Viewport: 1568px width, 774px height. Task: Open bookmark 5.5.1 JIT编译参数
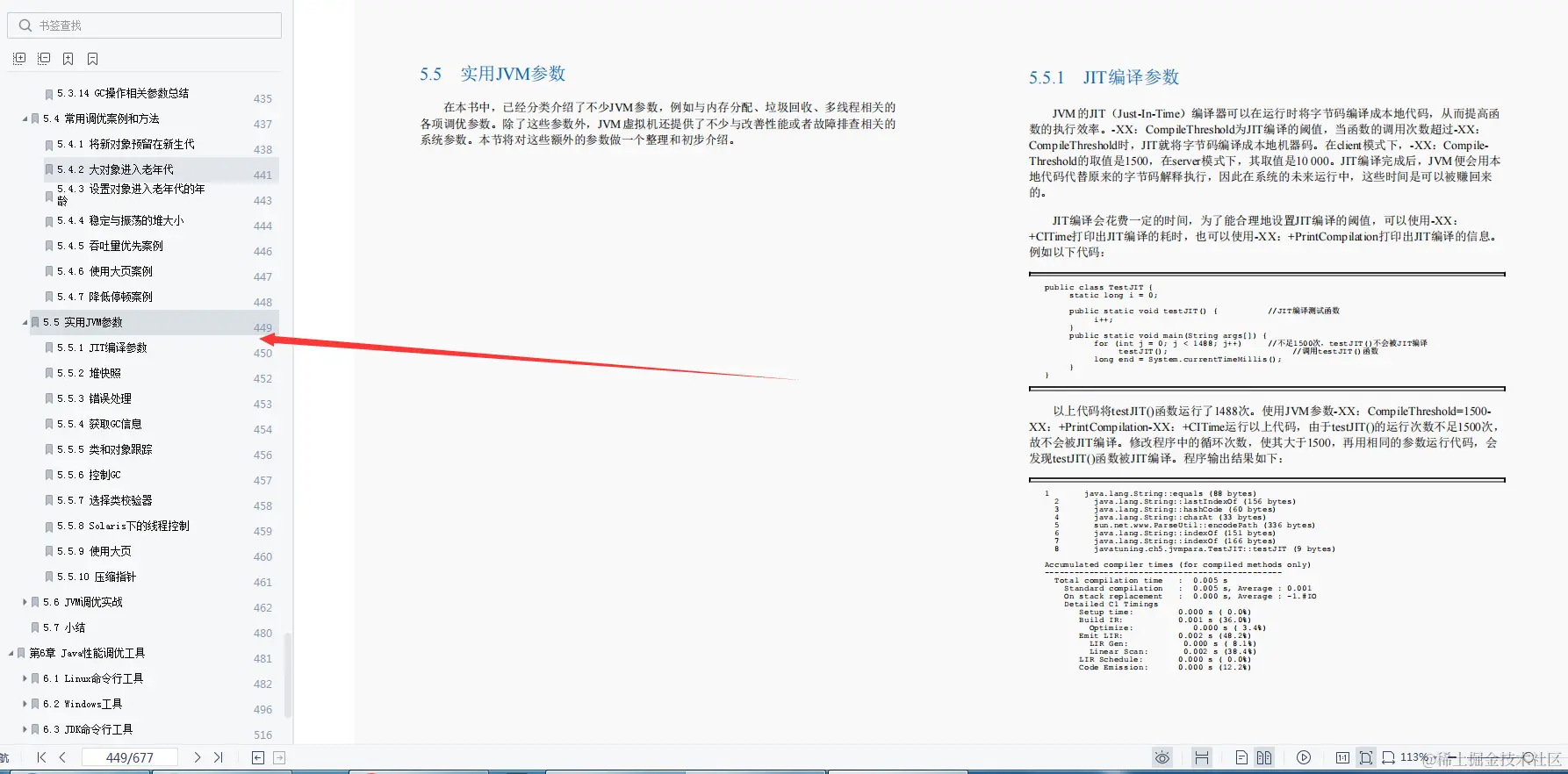coord(102,348)
